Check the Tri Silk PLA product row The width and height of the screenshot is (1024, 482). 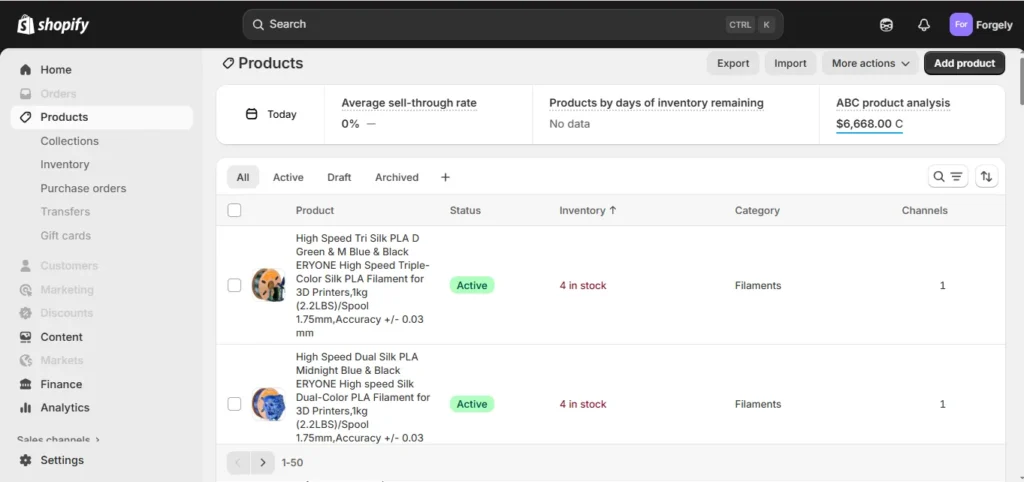point(234,285)
